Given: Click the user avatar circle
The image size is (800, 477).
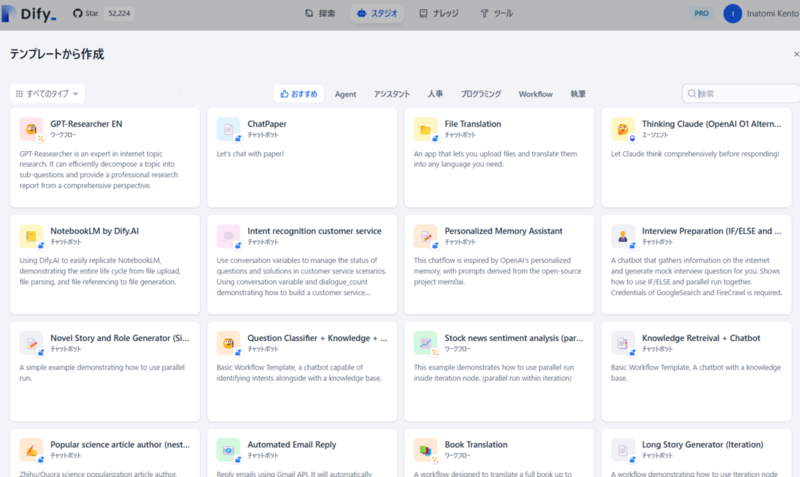Looking at the screenshot, I should 733,14.
